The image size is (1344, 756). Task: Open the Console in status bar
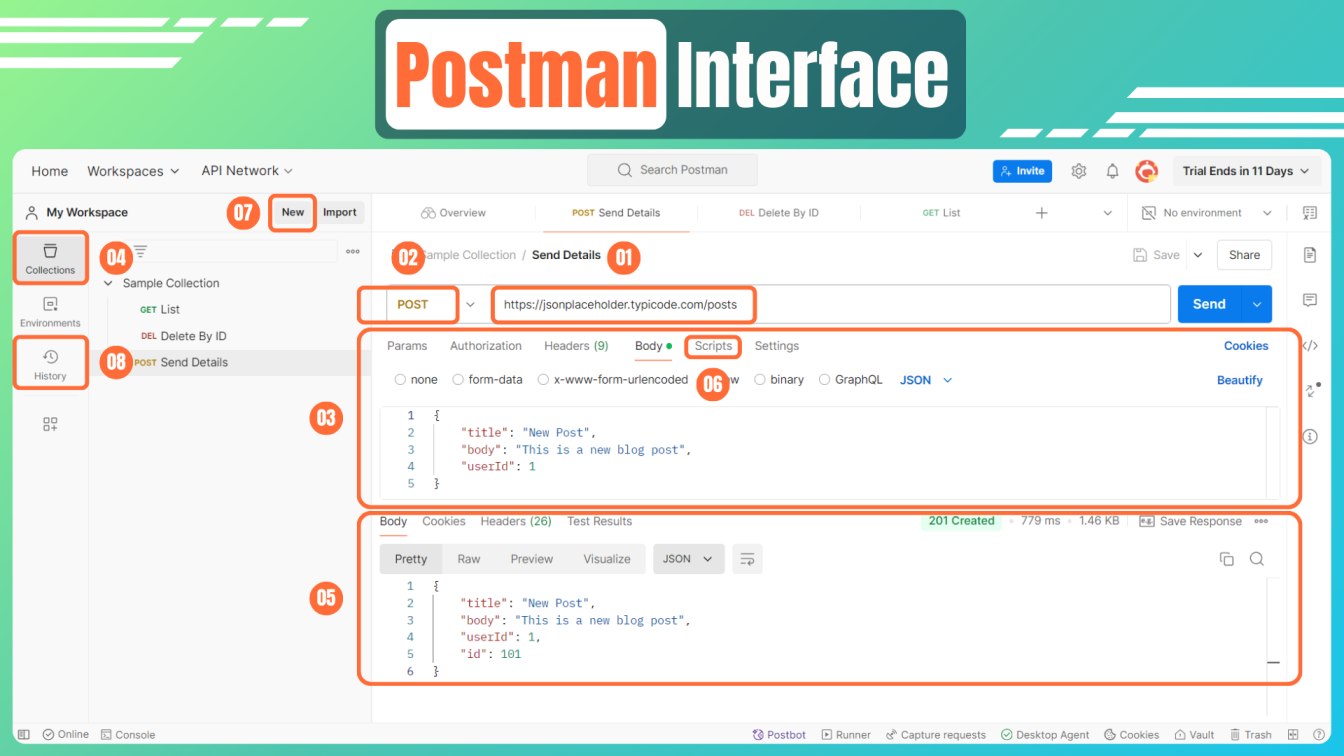[x=128, y=734]
